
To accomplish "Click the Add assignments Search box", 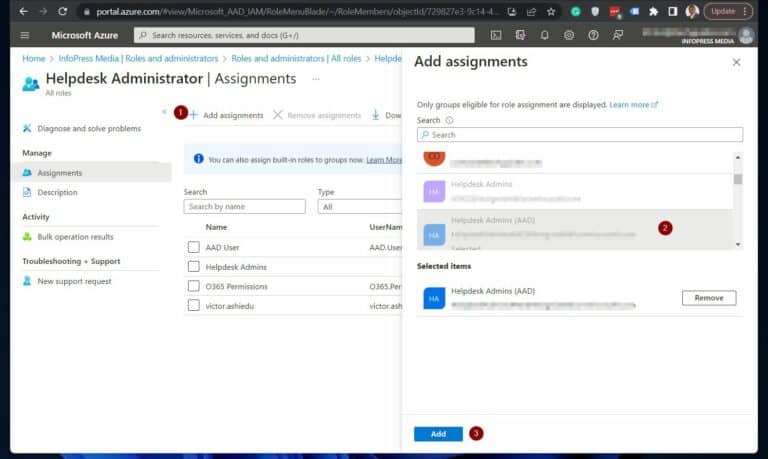I will click(x=580, y=135).
